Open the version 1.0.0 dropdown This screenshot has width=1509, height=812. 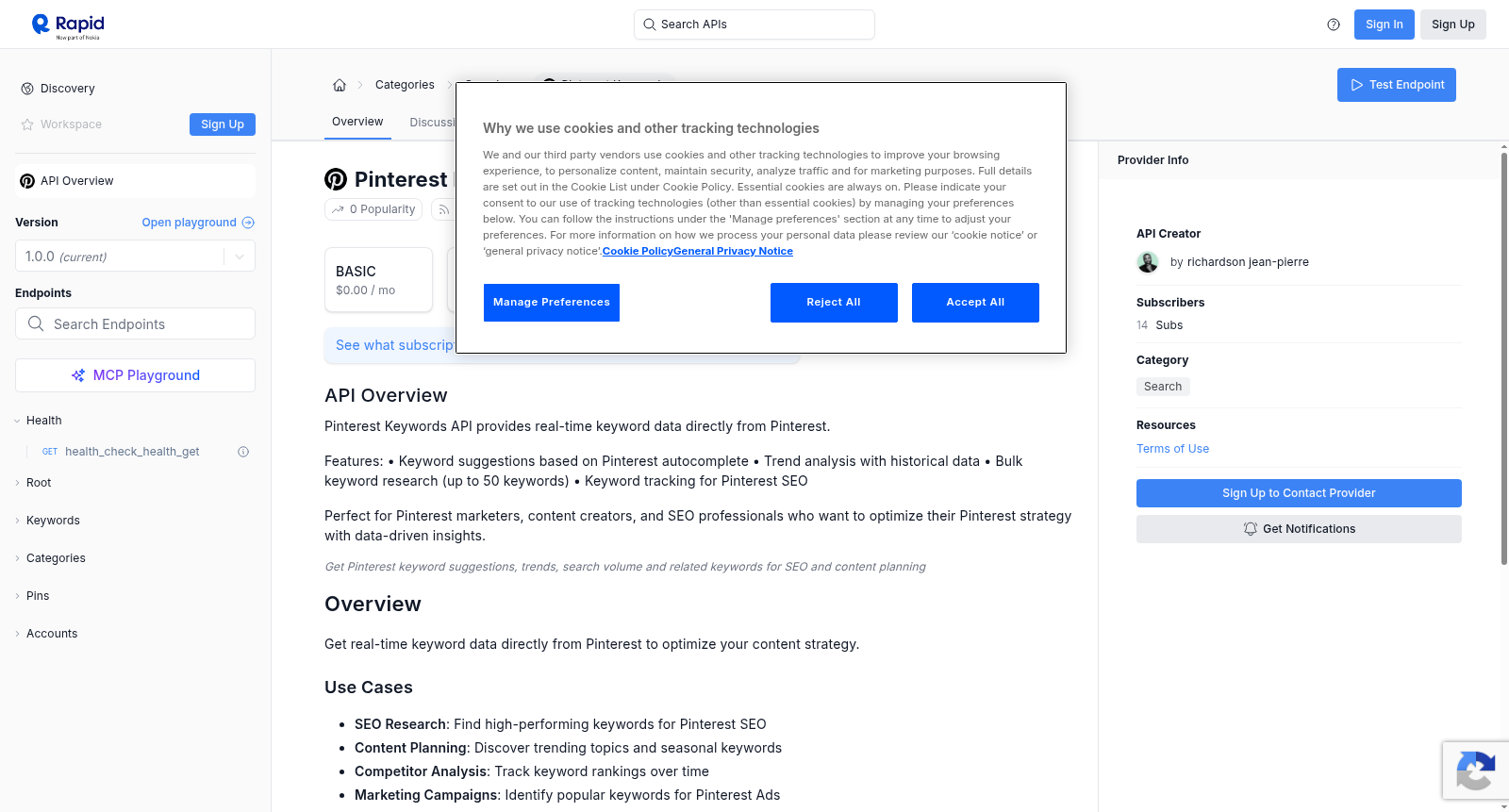(x=135, y=257)
